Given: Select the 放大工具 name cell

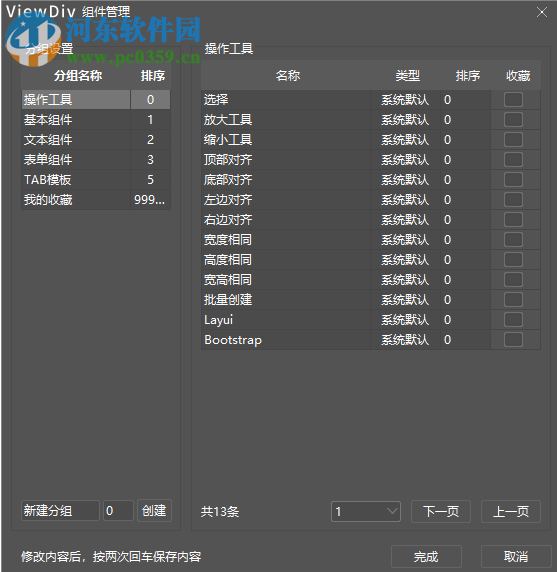Looking at the screenshot, I should (286, 120).
